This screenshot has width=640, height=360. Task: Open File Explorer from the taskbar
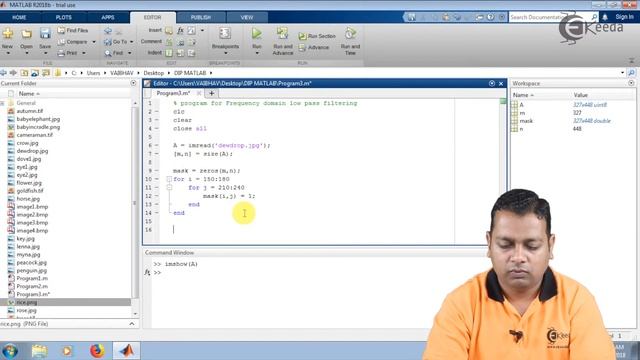pos(40,351)
